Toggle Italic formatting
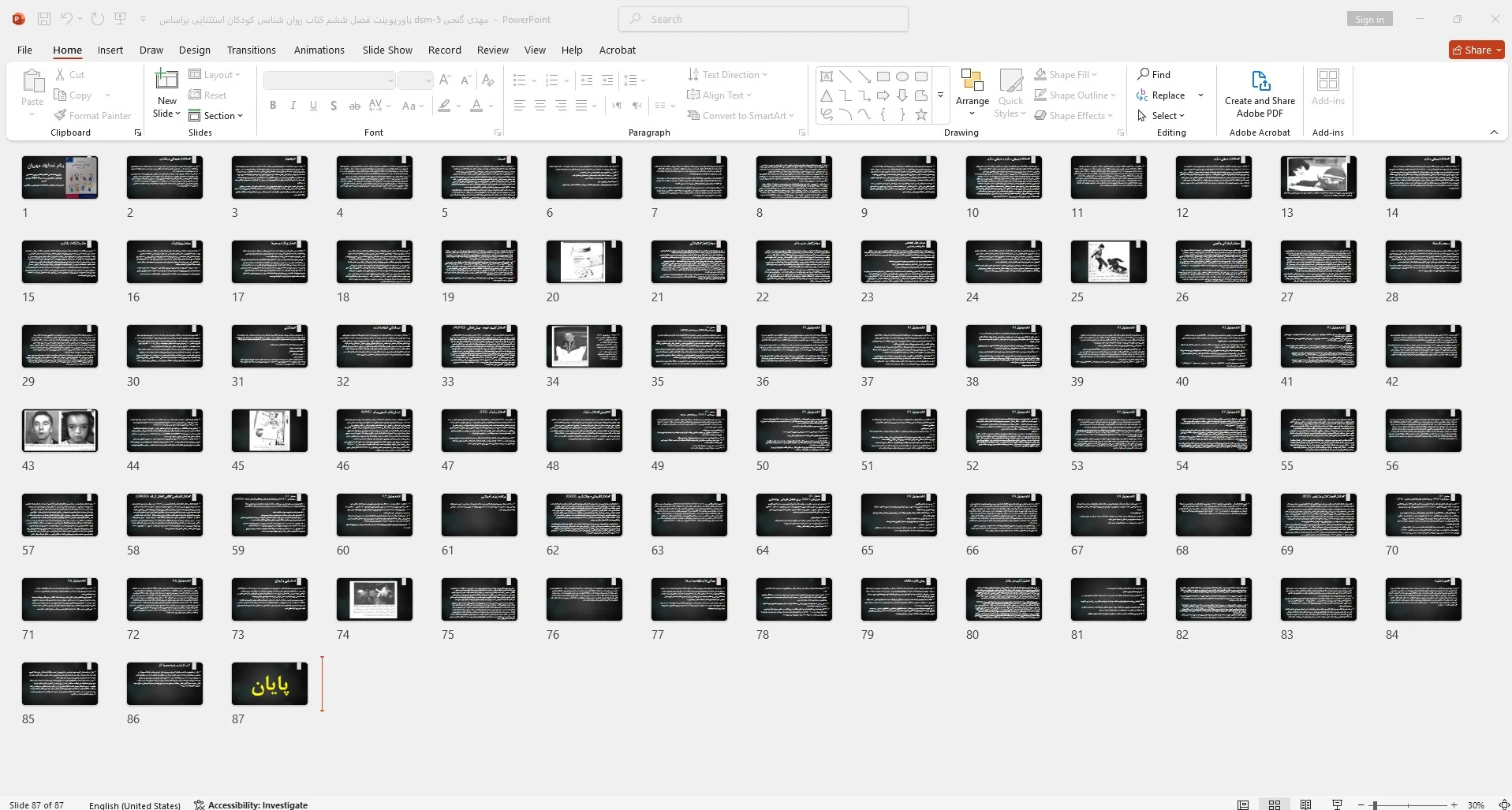The image size is (1512, 810). pyautogui.click(x=293, y=106)
